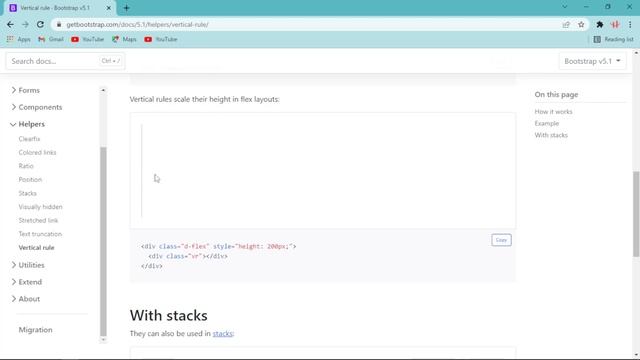Focus the Search docs field

pos(65,61)
